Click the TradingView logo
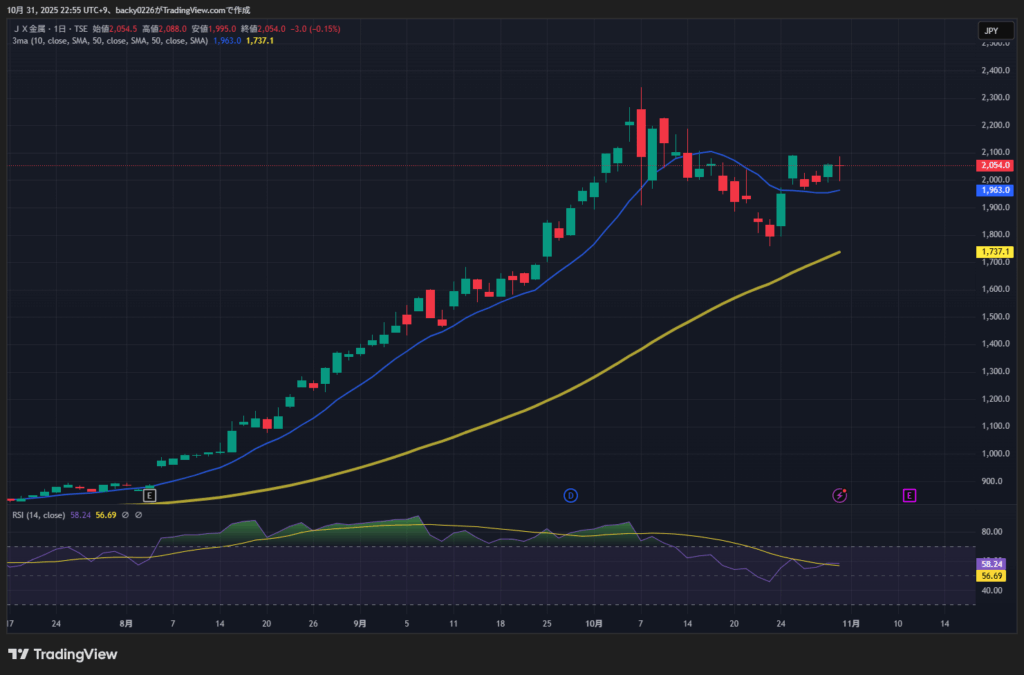Screen dimensions: 1024x675 click(63, 654)
